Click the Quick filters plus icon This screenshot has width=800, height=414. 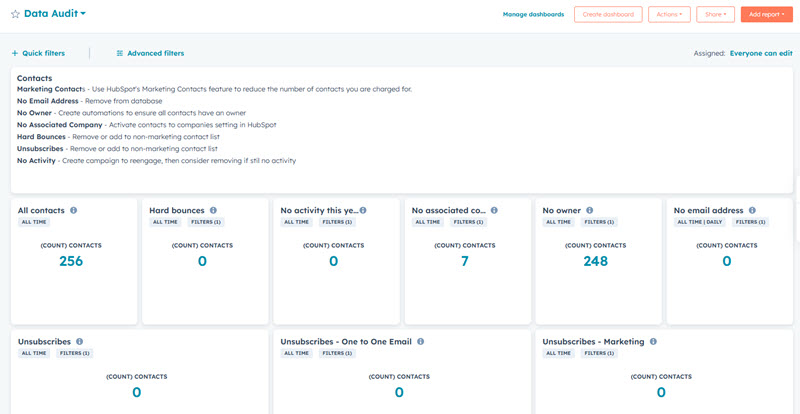tap(15, 53)
